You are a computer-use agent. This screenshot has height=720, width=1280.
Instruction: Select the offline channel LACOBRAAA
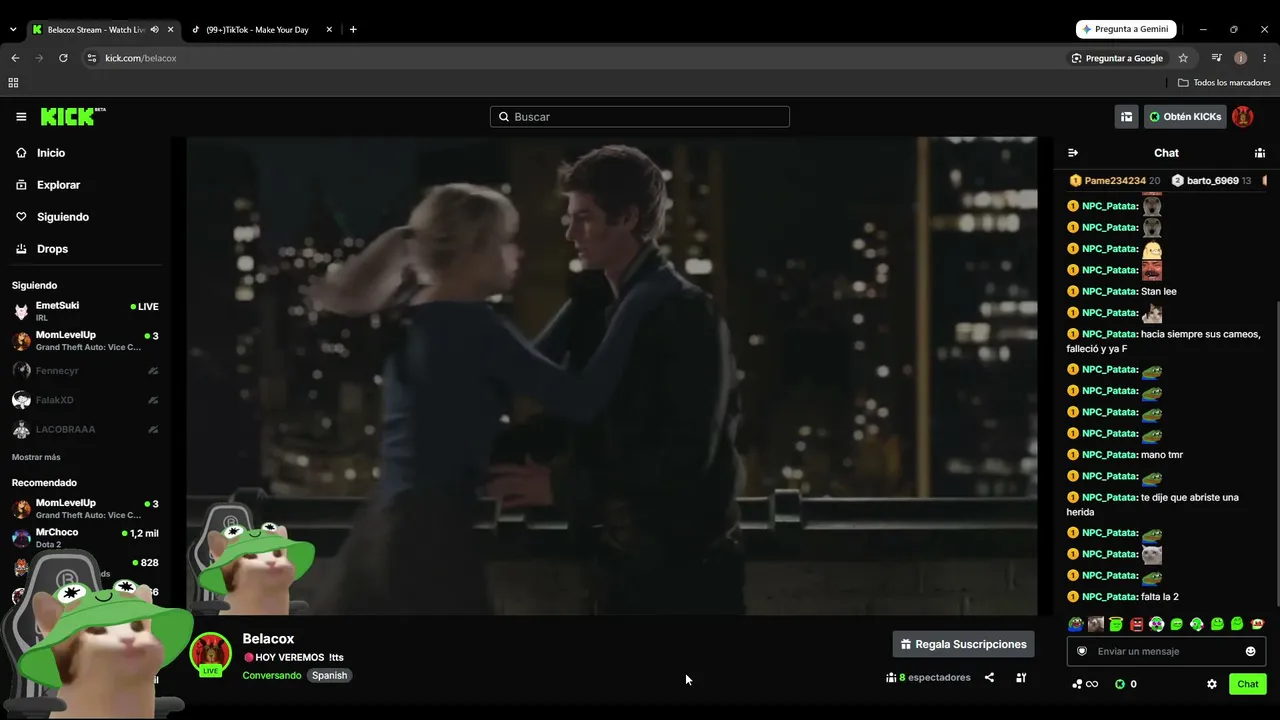[85, 430]
